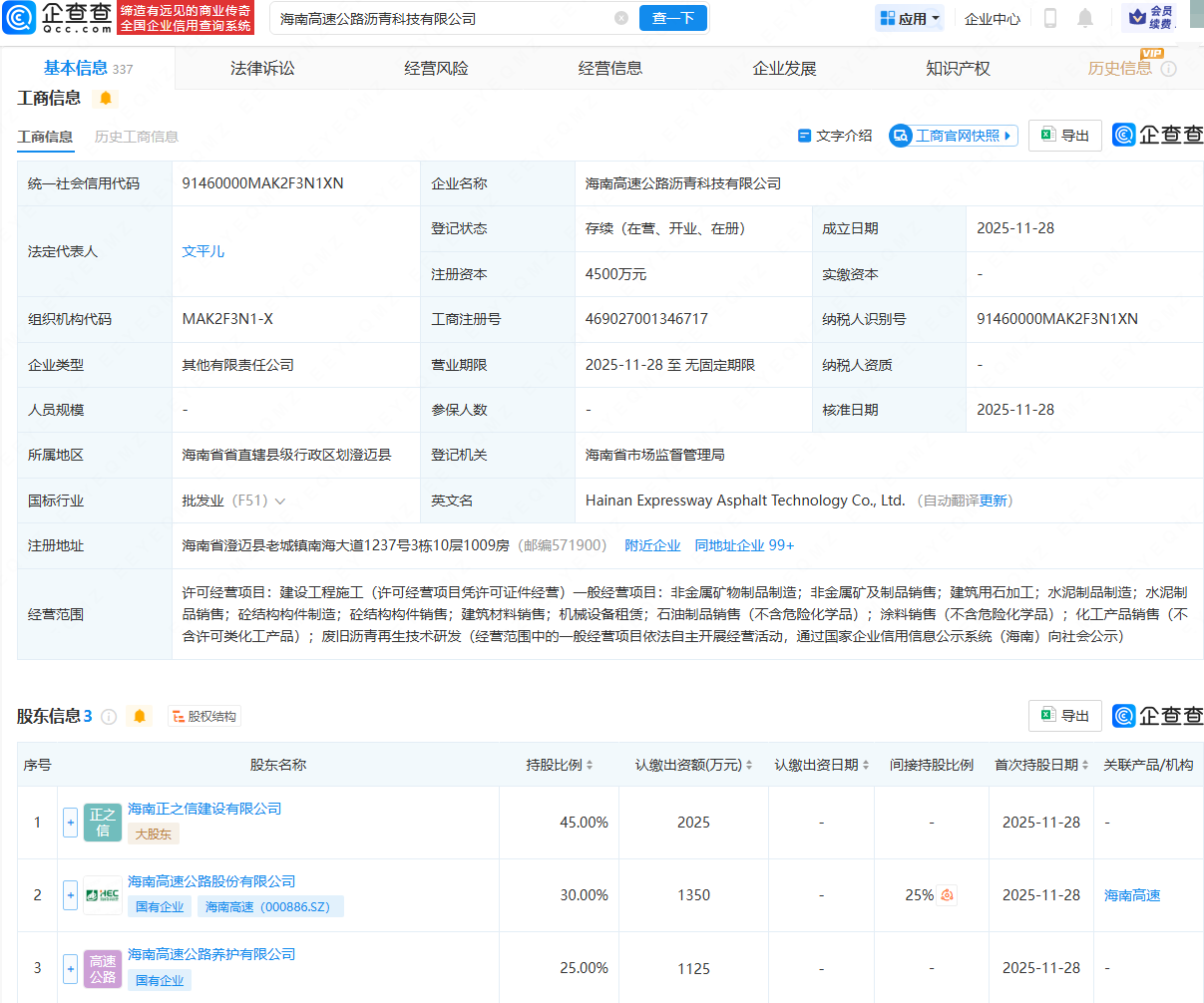Open the 股权结构 equity structure view
This screenshot has width=1204, height=1003.
pos(203,715)
